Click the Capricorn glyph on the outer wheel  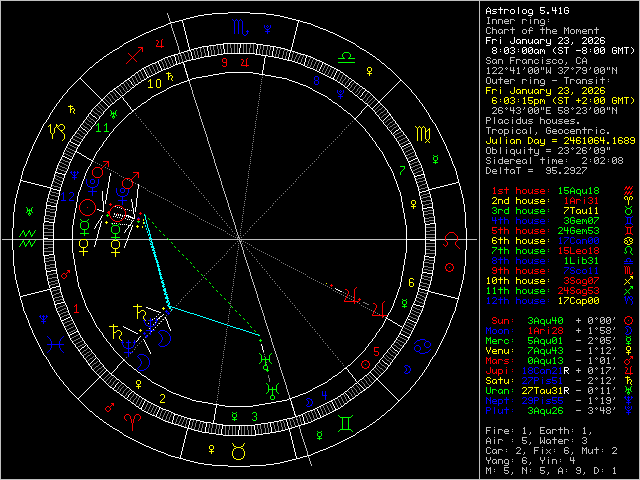56,133
